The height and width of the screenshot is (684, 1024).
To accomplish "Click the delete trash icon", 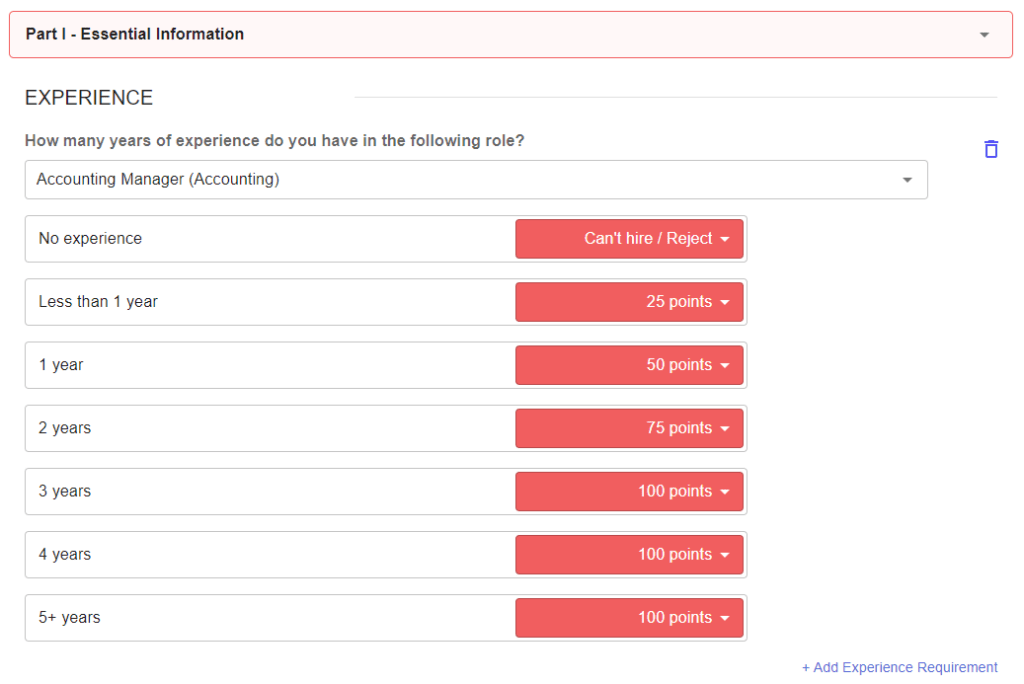I will (990, 148).
